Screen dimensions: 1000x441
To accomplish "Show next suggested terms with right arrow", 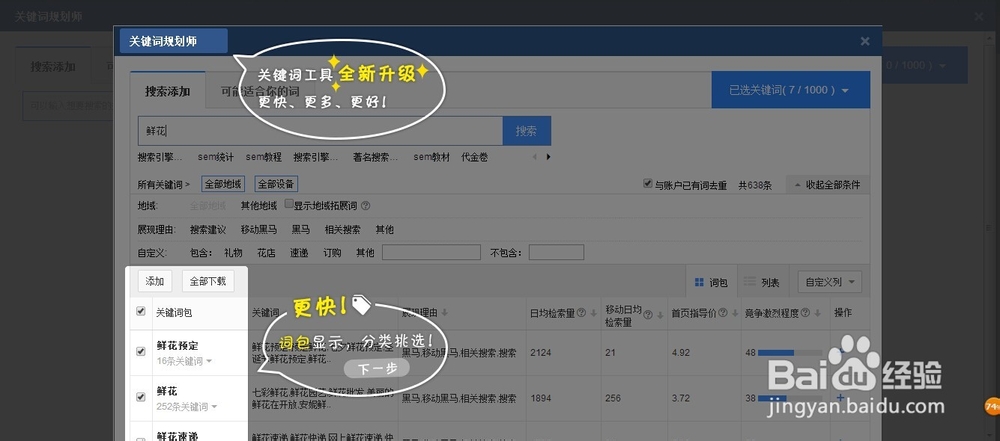I will [548, 157].
